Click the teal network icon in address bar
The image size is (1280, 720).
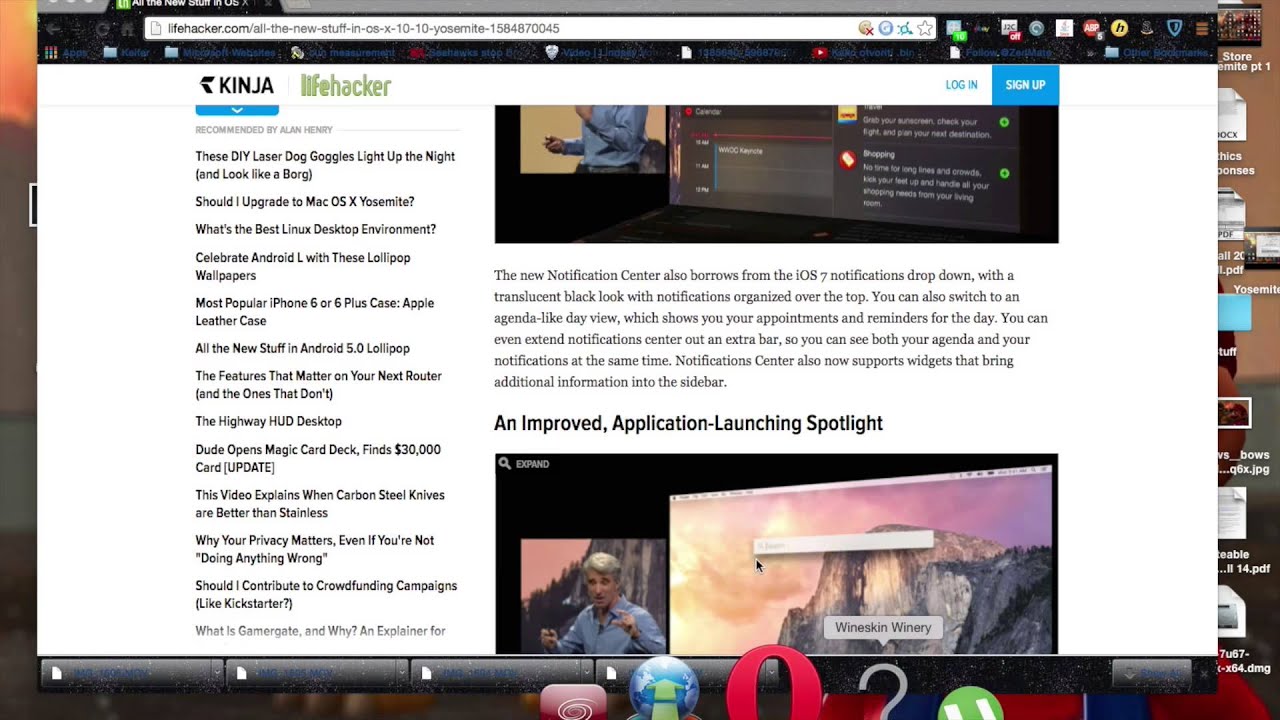coord(905,28)
